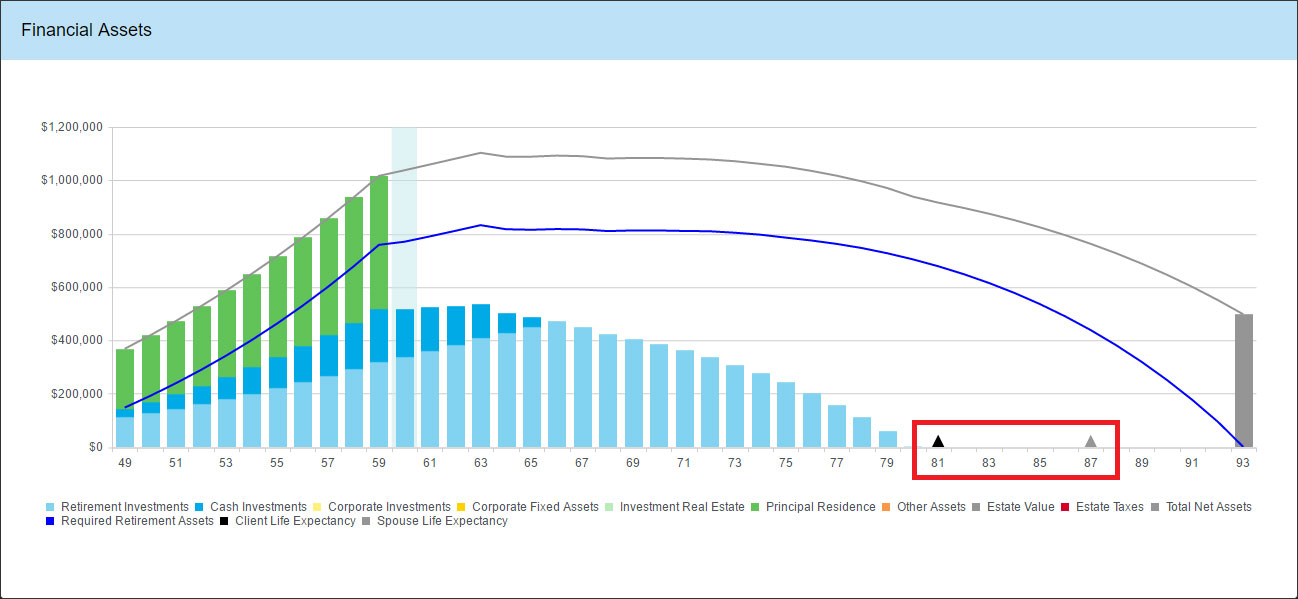Click the black Client Life Expectancy triangle marker
This screenshot has width=1298, height=599.
click(938, 441)
